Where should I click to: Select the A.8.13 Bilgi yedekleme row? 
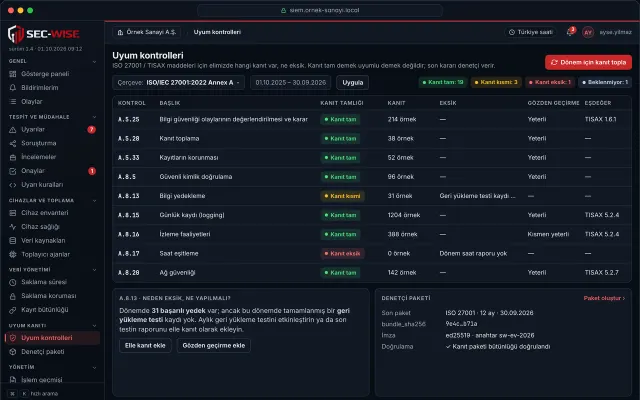(x=372, y=196)
